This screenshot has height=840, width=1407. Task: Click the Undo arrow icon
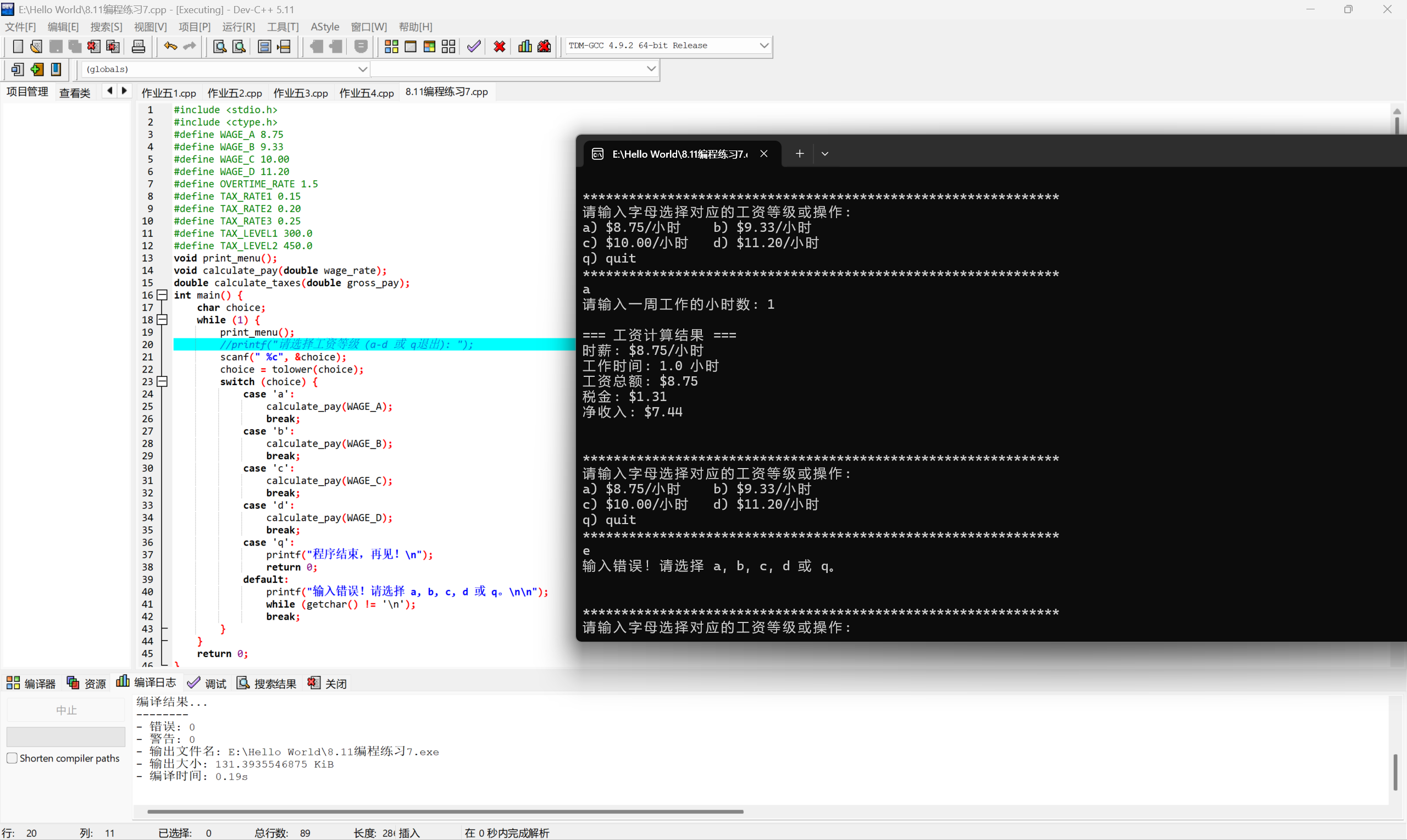pyautogui.click(x=170, y=46)
